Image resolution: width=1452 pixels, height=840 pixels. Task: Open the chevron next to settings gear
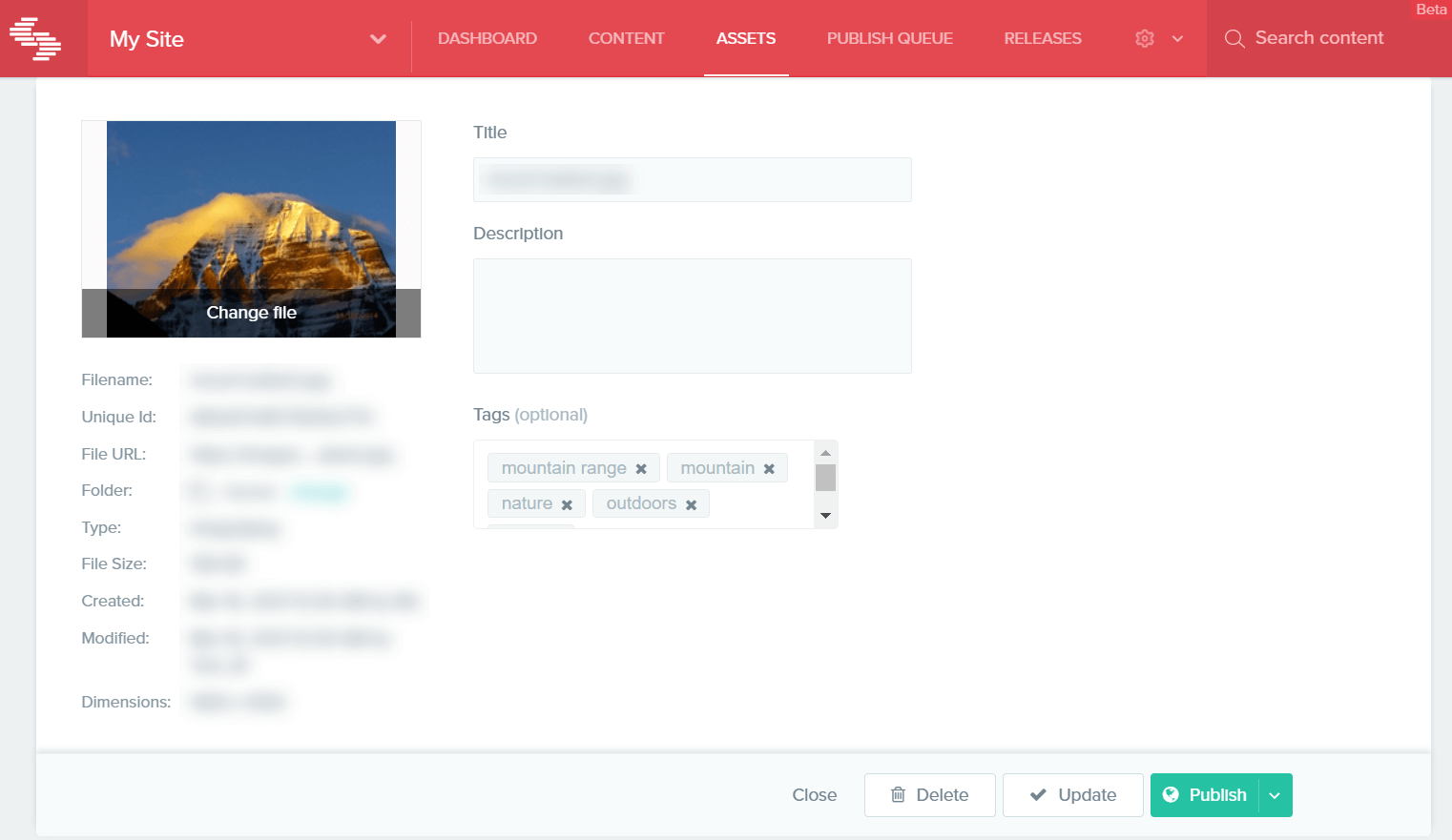[x=1177, y=39]
